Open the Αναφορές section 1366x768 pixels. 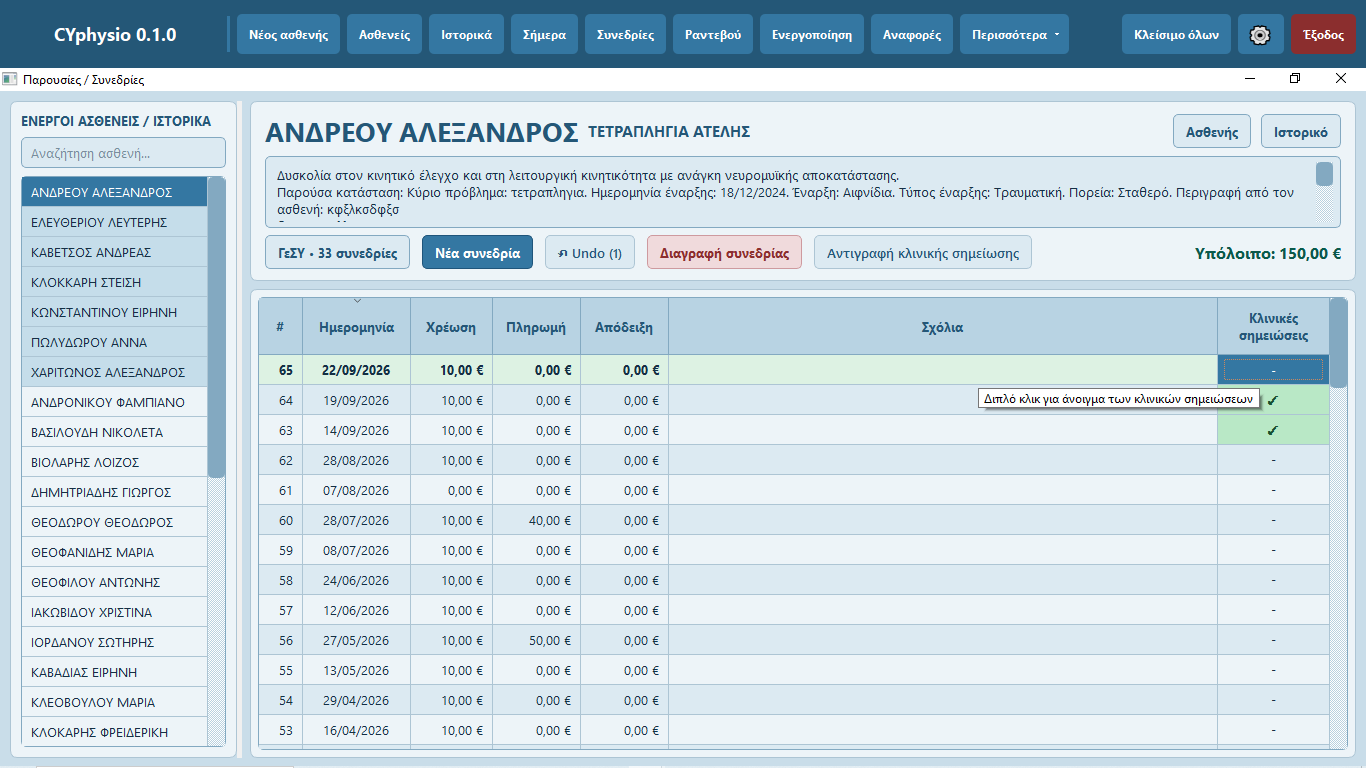click(912, 34)
